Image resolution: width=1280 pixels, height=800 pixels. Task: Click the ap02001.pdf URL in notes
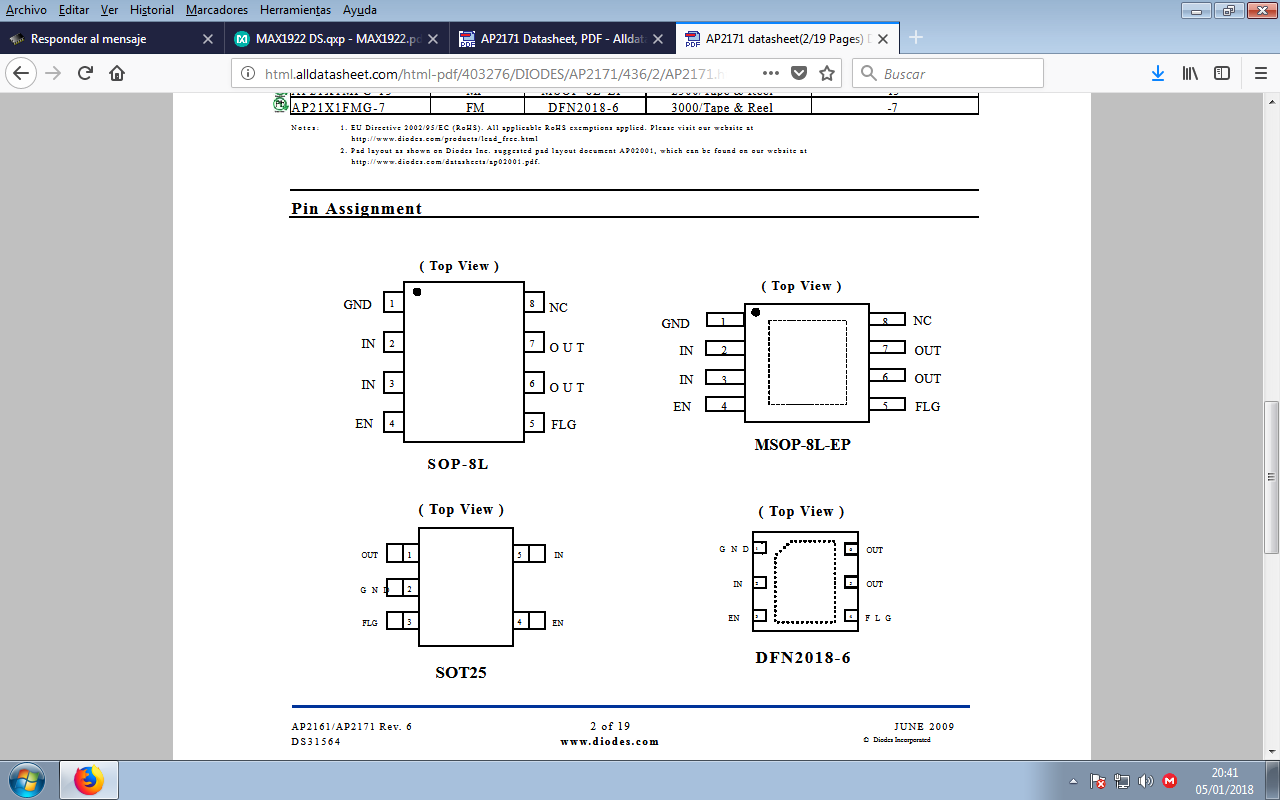coord(446,161)
